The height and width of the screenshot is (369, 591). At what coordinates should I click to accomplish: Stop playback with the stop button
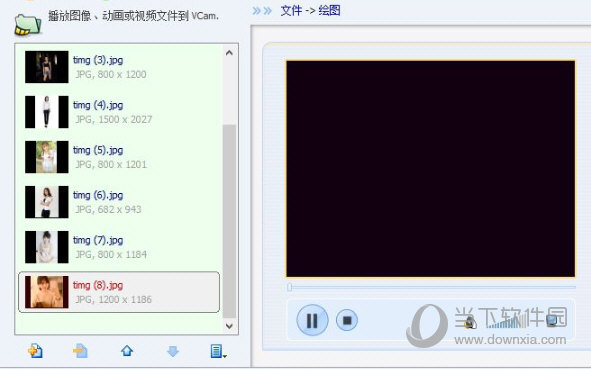(347, 320)
